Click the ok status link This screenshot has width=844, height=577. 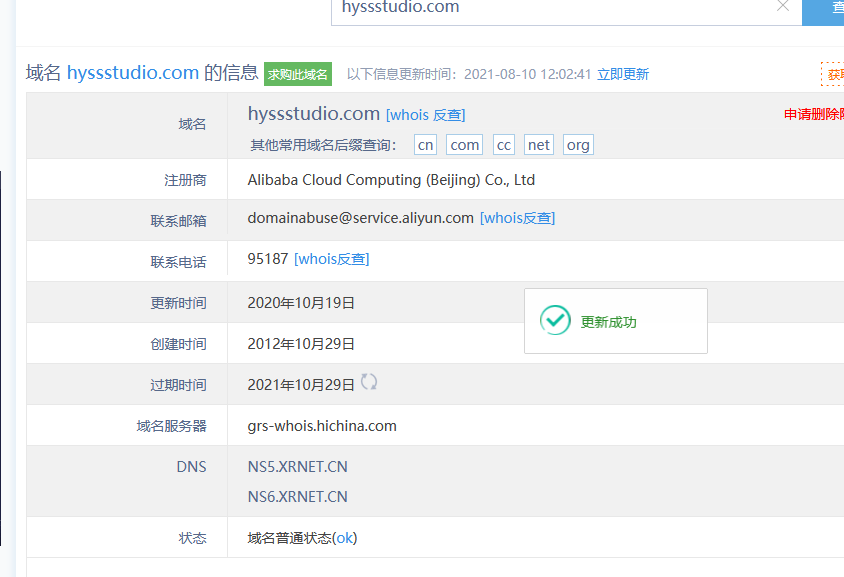344,538
